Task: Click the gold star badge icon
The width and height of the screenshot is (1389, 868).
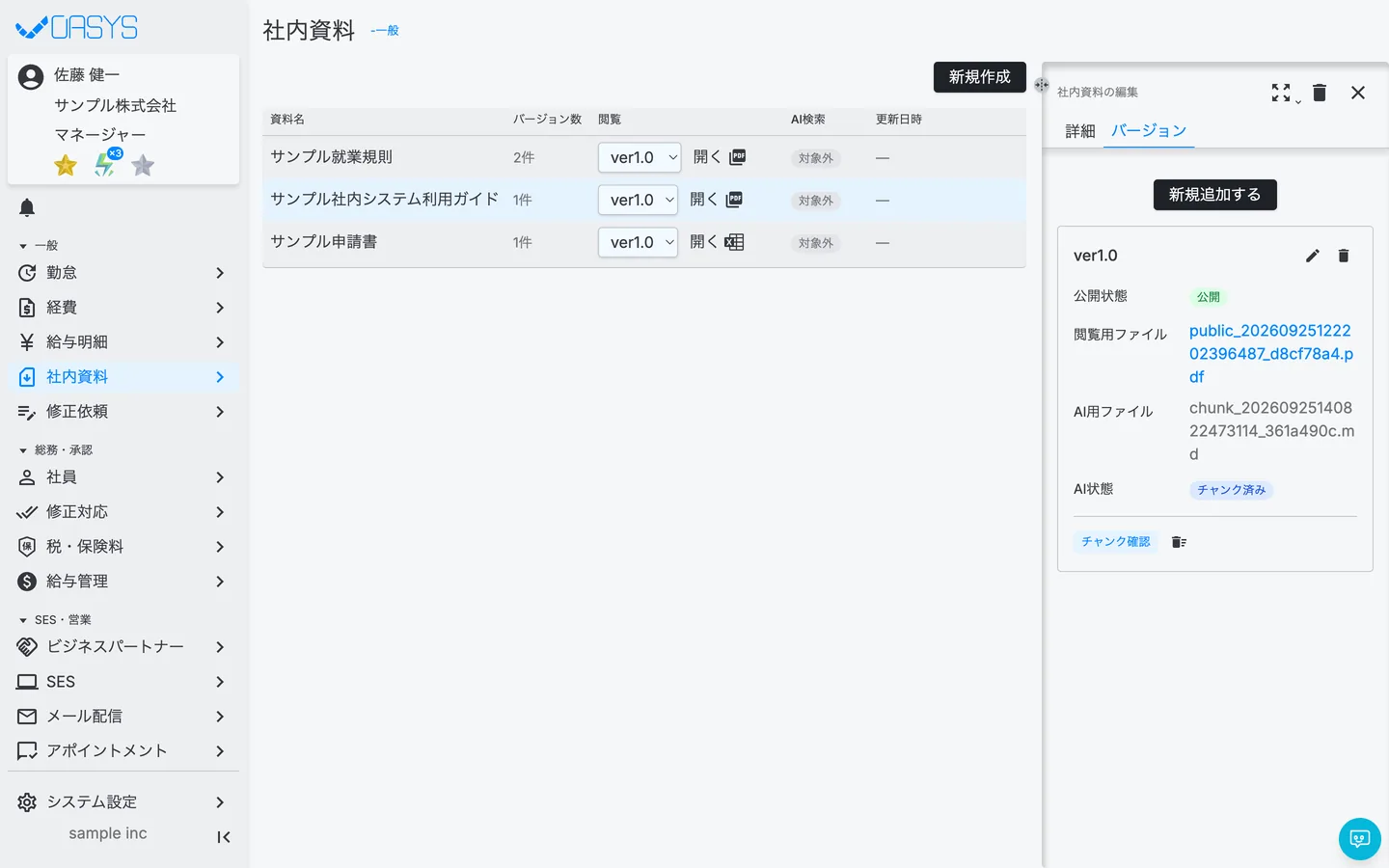Action: pyautogui.click(x=66, y=166)
